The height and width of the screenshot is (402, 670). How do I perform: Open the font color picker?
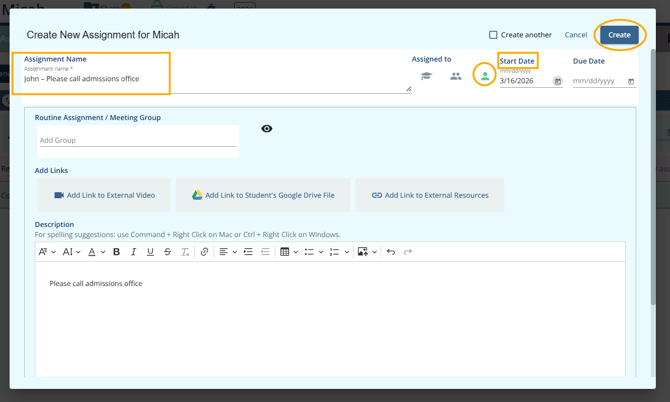[x=95, y=252]
